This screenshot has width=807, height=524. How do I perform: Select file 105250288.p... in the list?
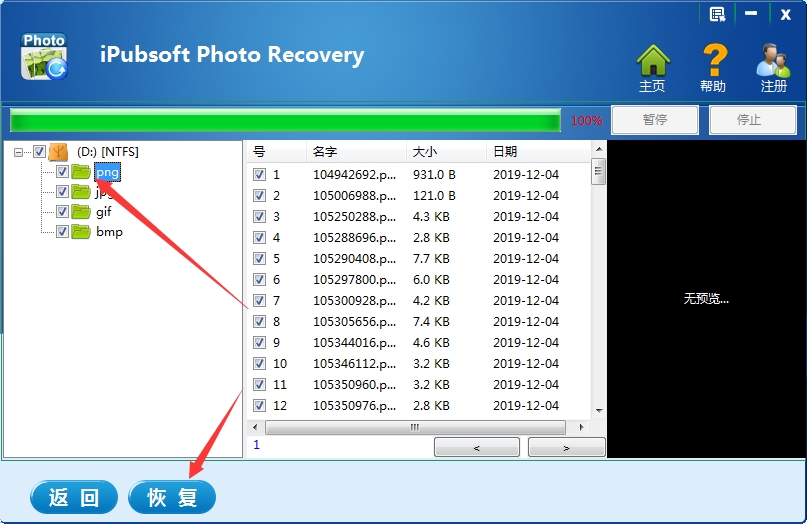click(355, 217)
